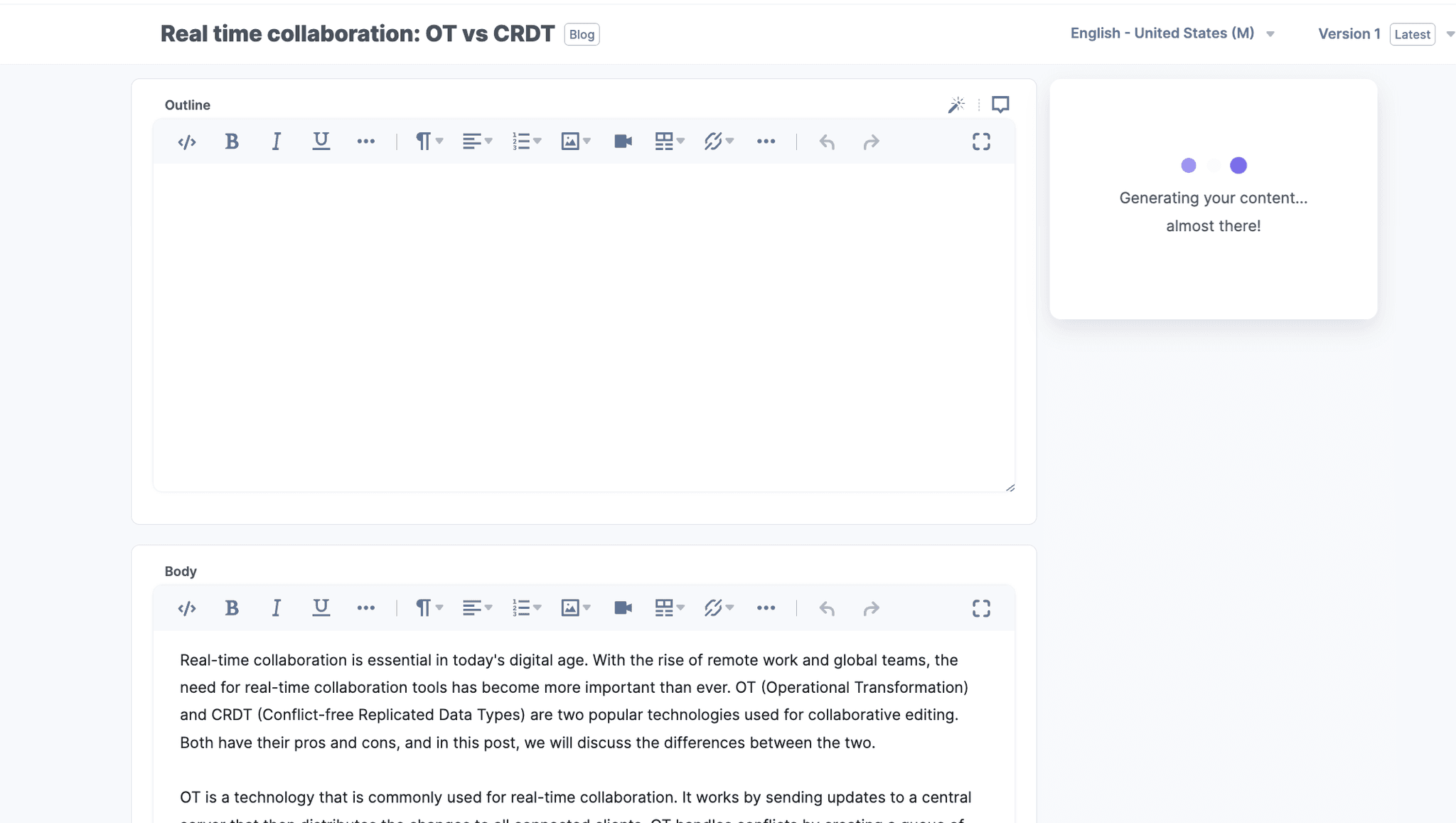
Task: Toggle code view in Outline toolbar
Action: [x=187, y=142]
